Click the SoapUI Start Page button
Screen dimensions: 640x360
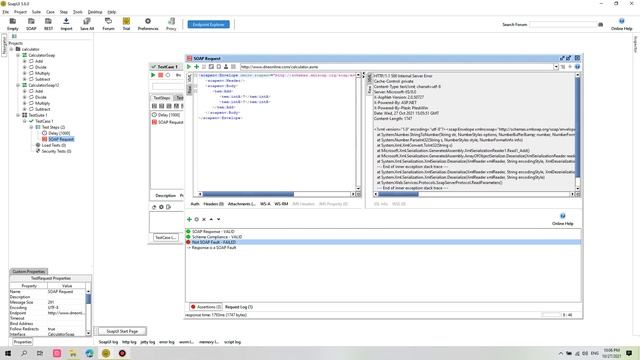coord(122,331)
